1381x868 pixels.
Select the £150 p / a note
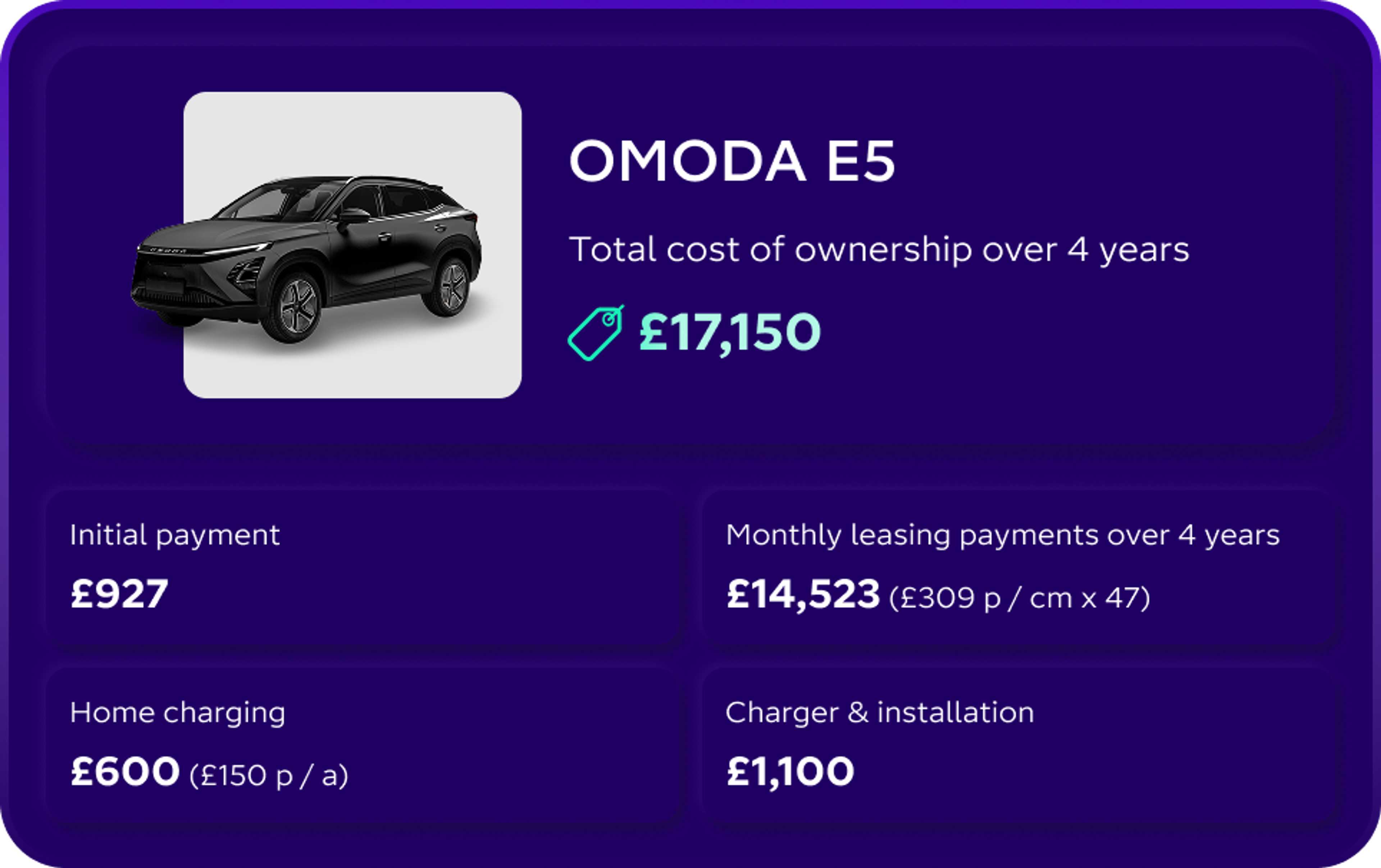coord(269,776)
